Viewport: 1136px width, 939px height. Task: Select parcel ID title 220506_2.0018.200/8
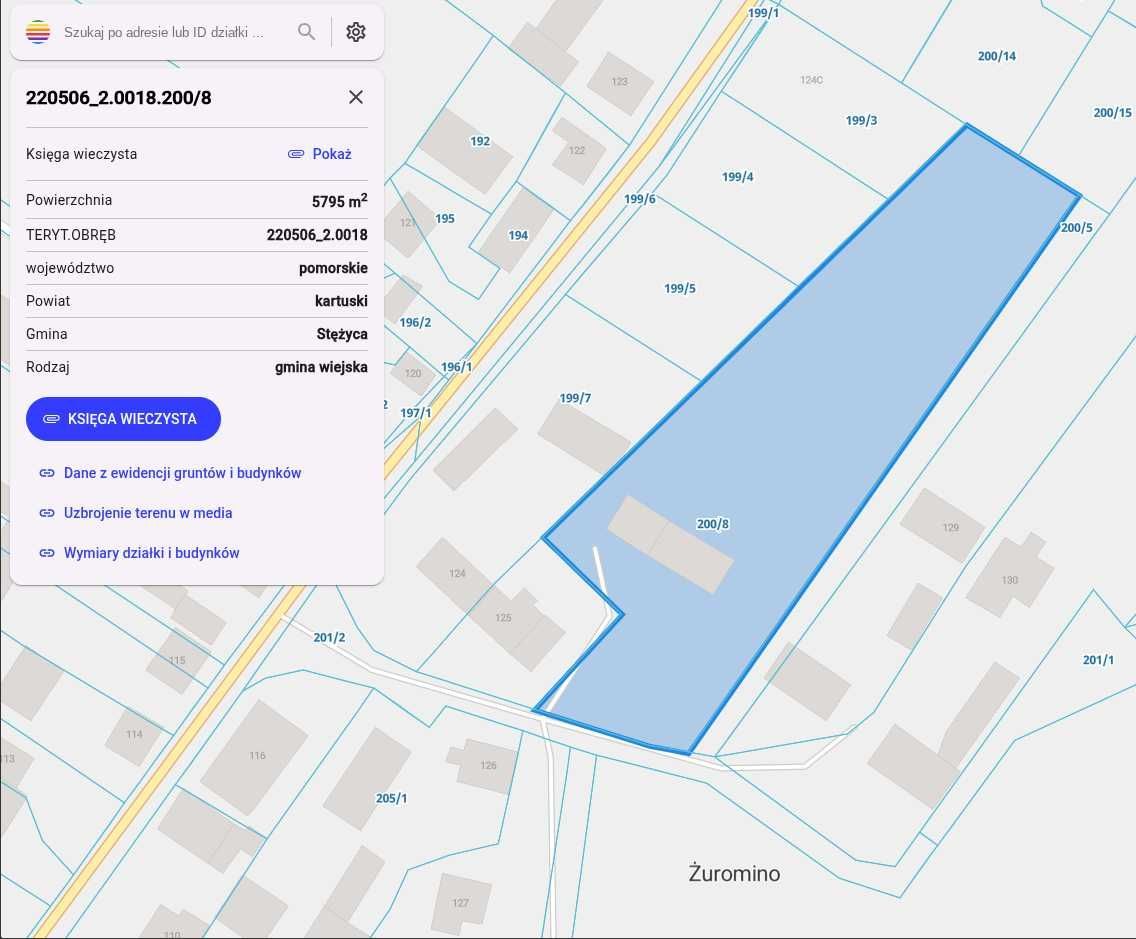click(119, 98)
